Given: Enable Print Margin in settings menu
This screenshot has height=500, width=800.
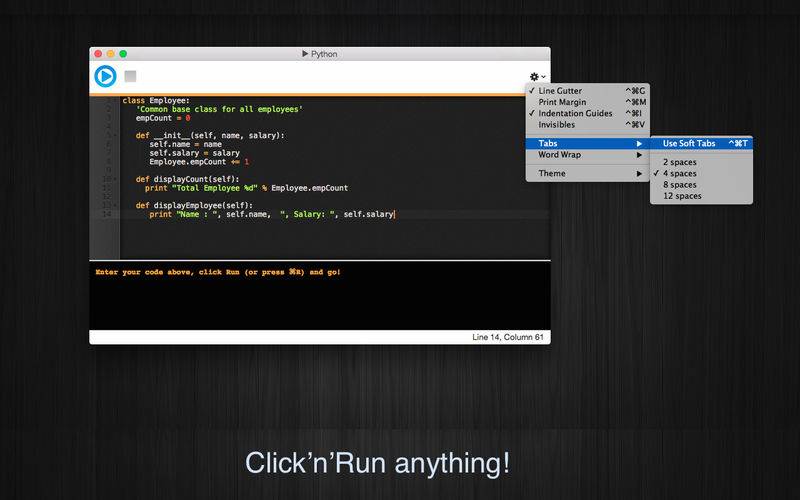Looking at the screenshot, I should [588, 102].
